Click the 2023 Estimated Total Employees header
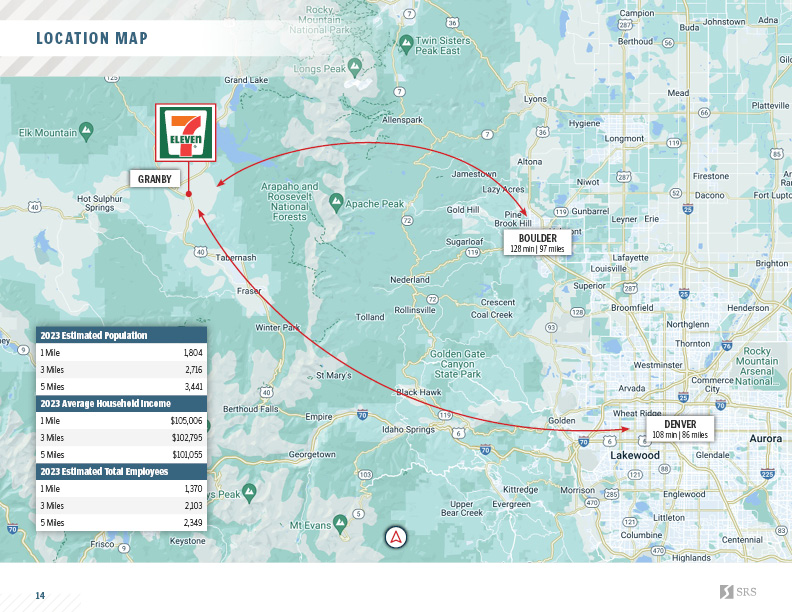Screen dimensions: 792x612 pos(121,472)
